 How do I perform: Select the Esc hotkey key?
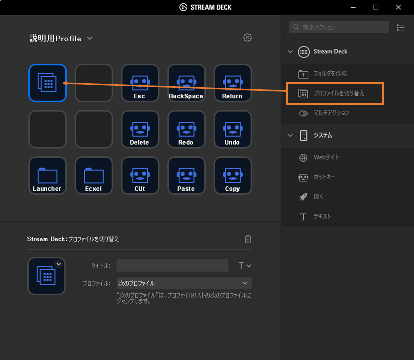140,83
